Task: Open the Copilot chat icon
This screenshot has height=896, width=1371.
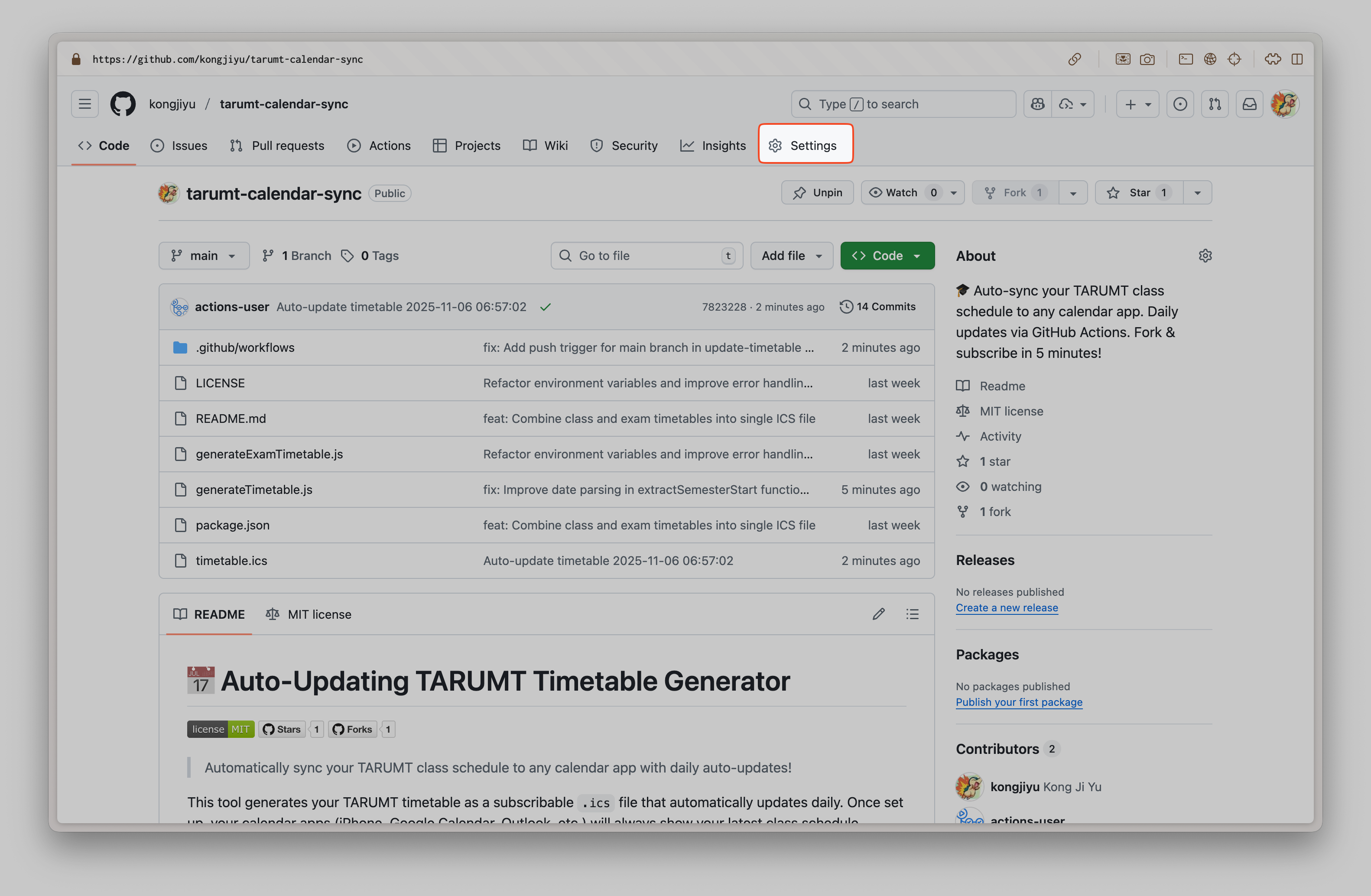Action: coord(1037,104)
